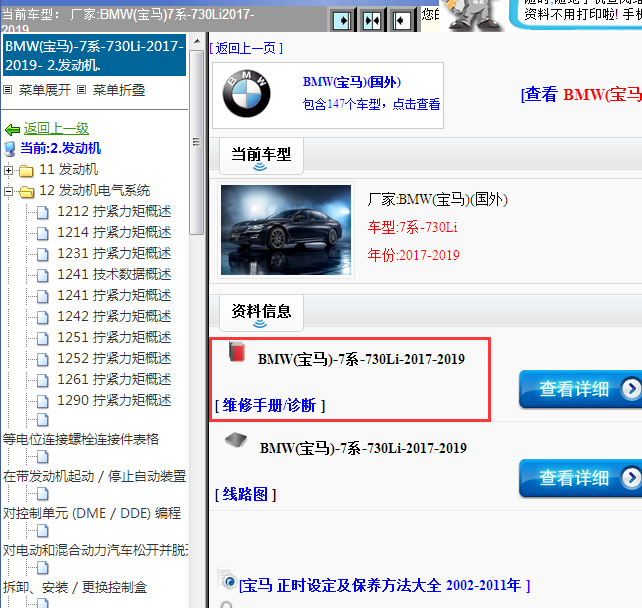
Task: Click page icon beside 1290 拧紧力矩概述
Action: (x=43, y=401)
